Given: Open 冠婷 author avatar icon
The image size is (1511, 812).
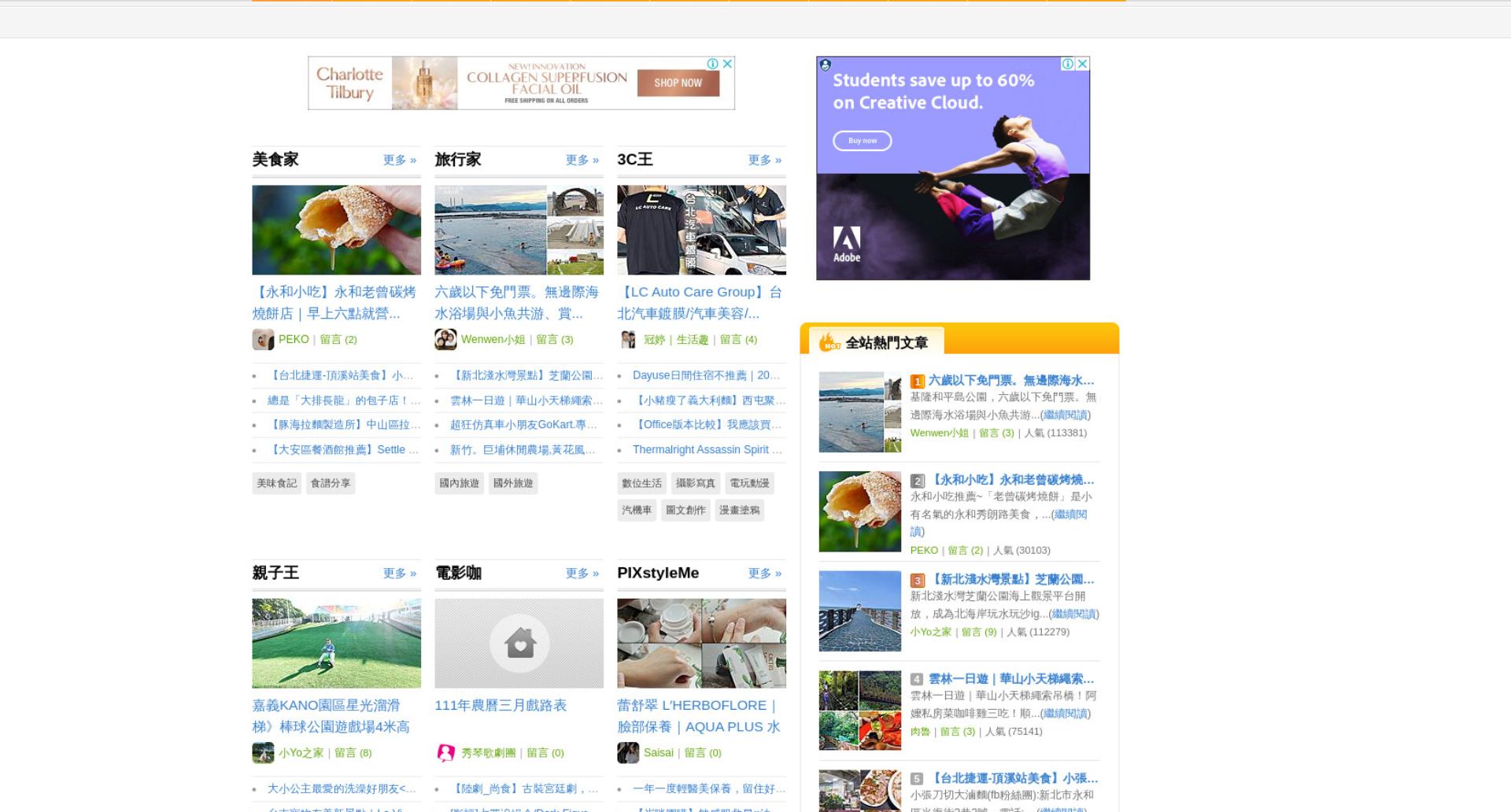Looking at the screenshot, I should pyautogui.click(x=628, y=340).
